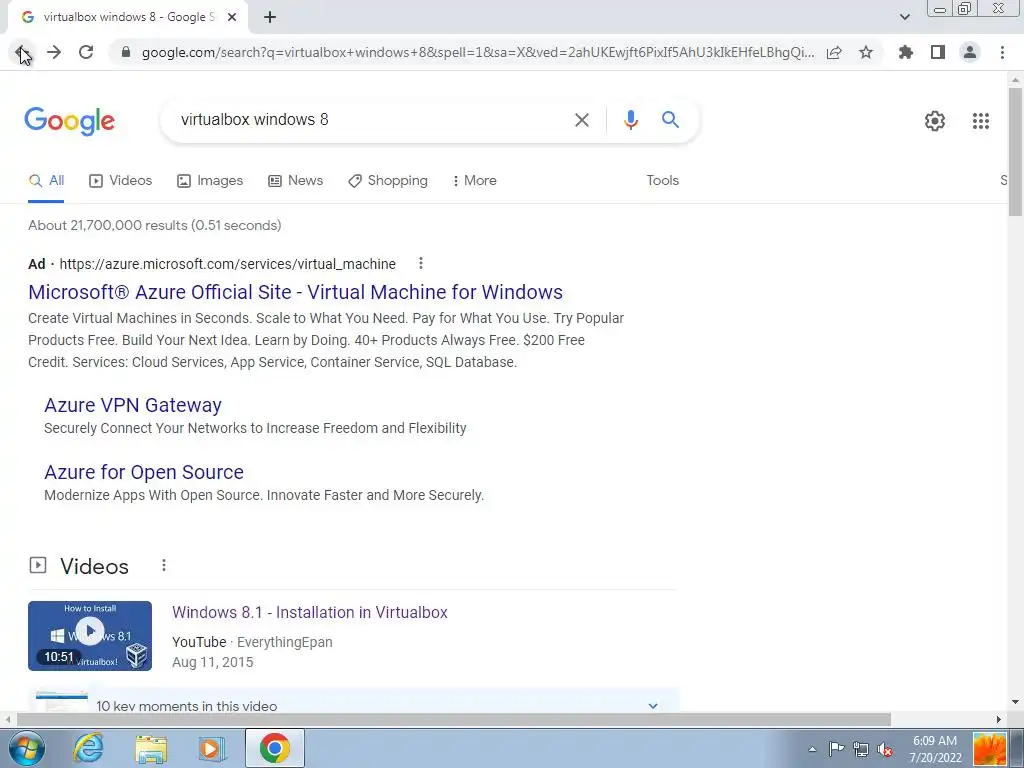Viewport: 1024px width, 768px height.
Task: Open Windows Explorer folder from taskbar
Action: (151, 748)
